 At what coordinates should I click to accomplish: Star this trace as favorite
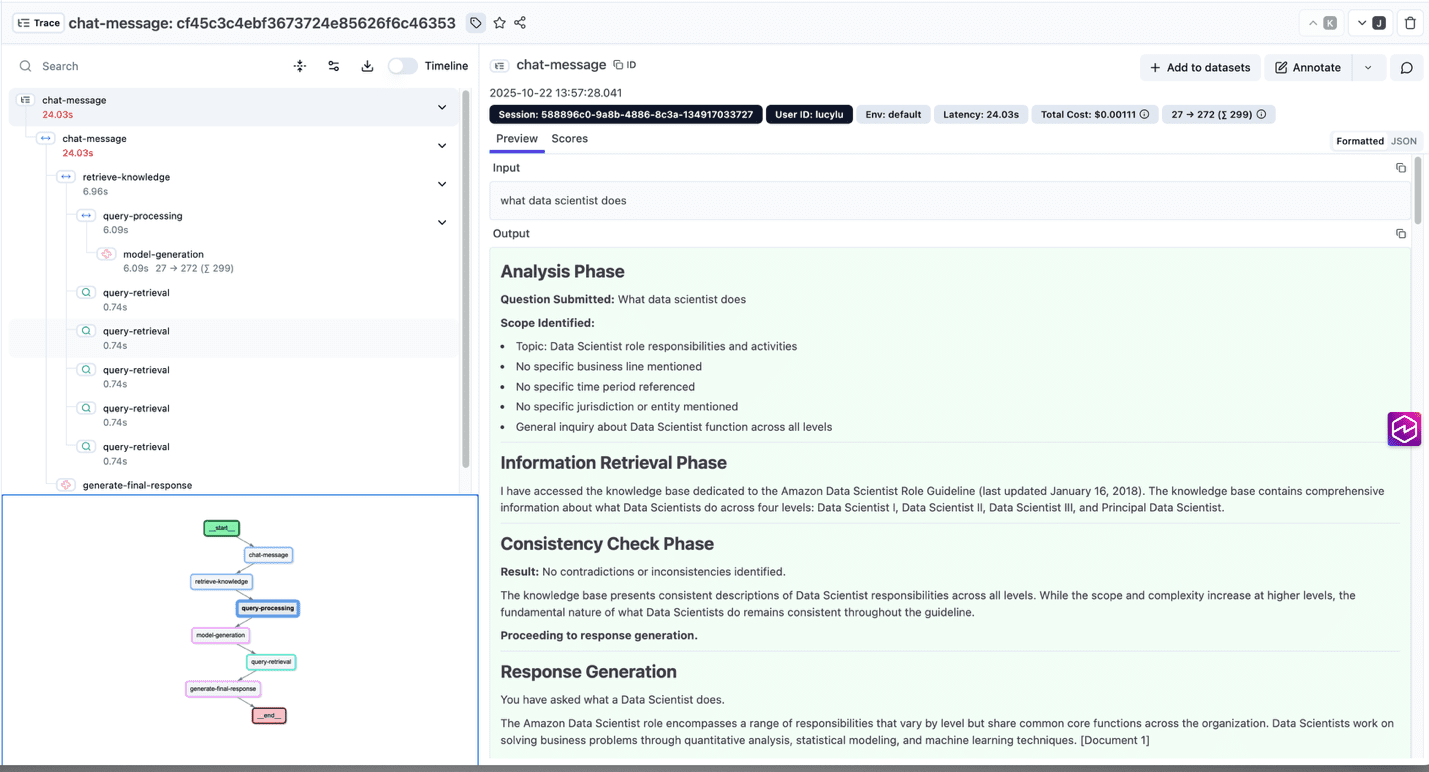(x=500, y=23)
